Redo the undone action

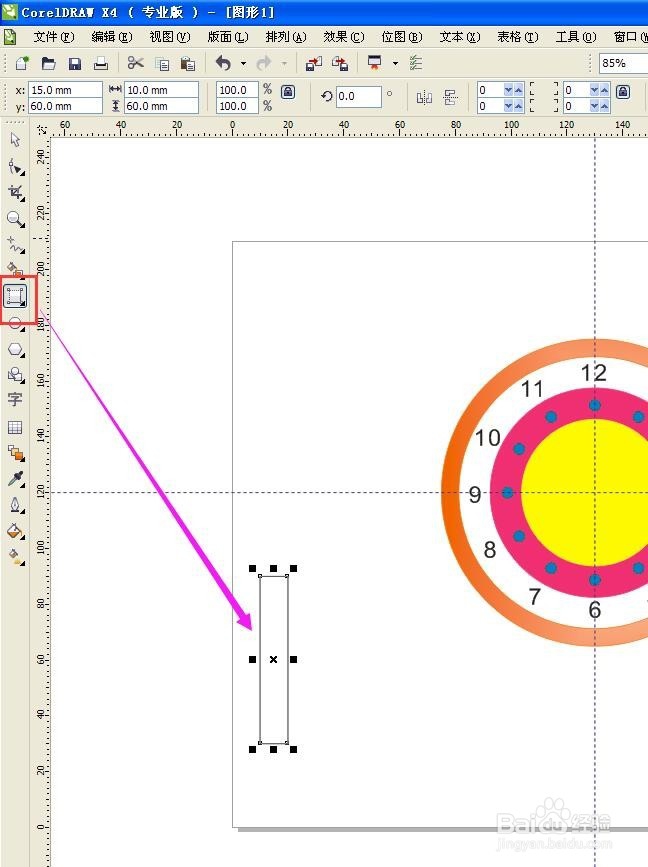pos(264,63)
